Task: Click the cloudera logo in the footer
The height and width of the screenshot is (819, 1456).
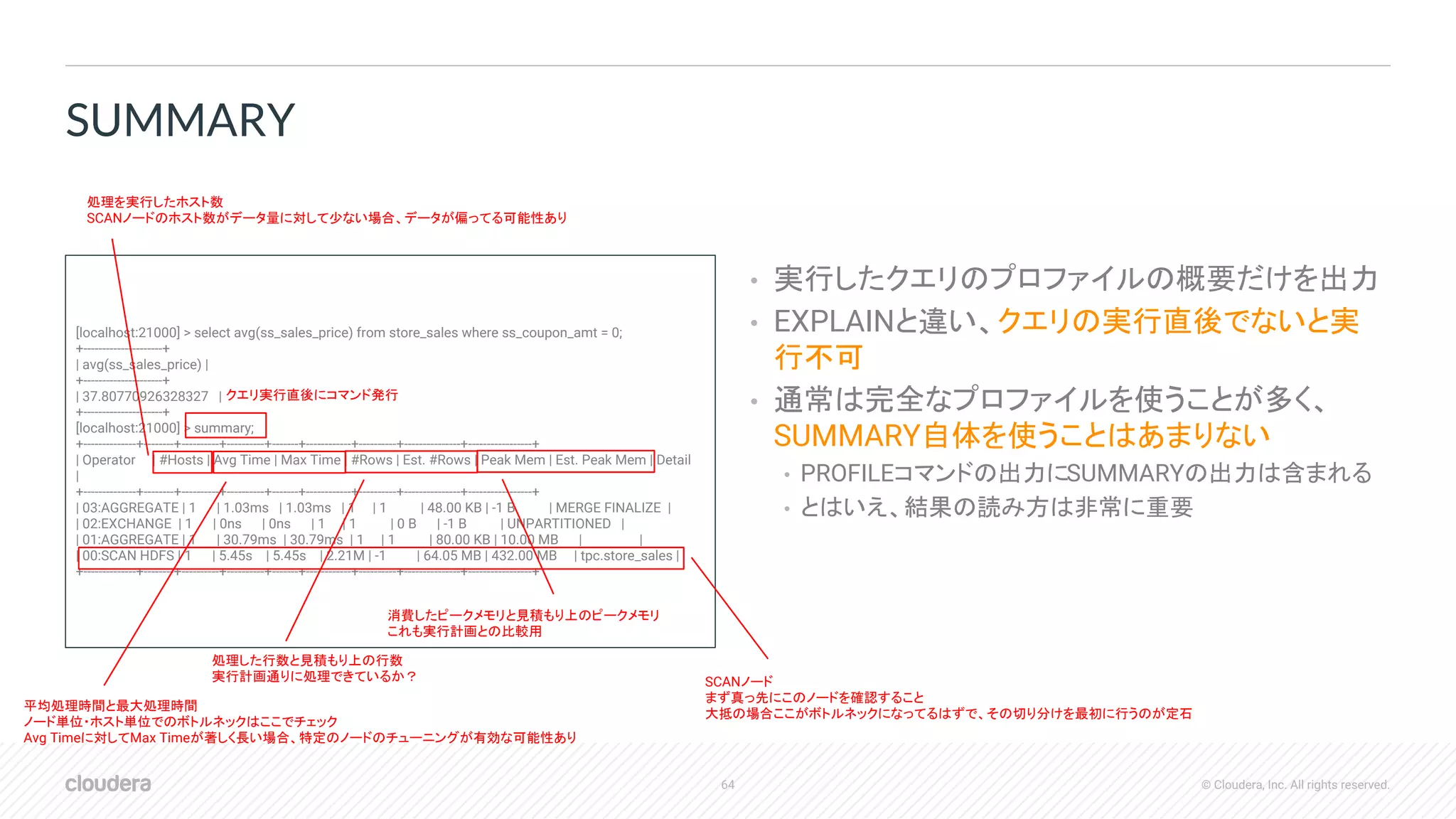Action: (108, 783)
